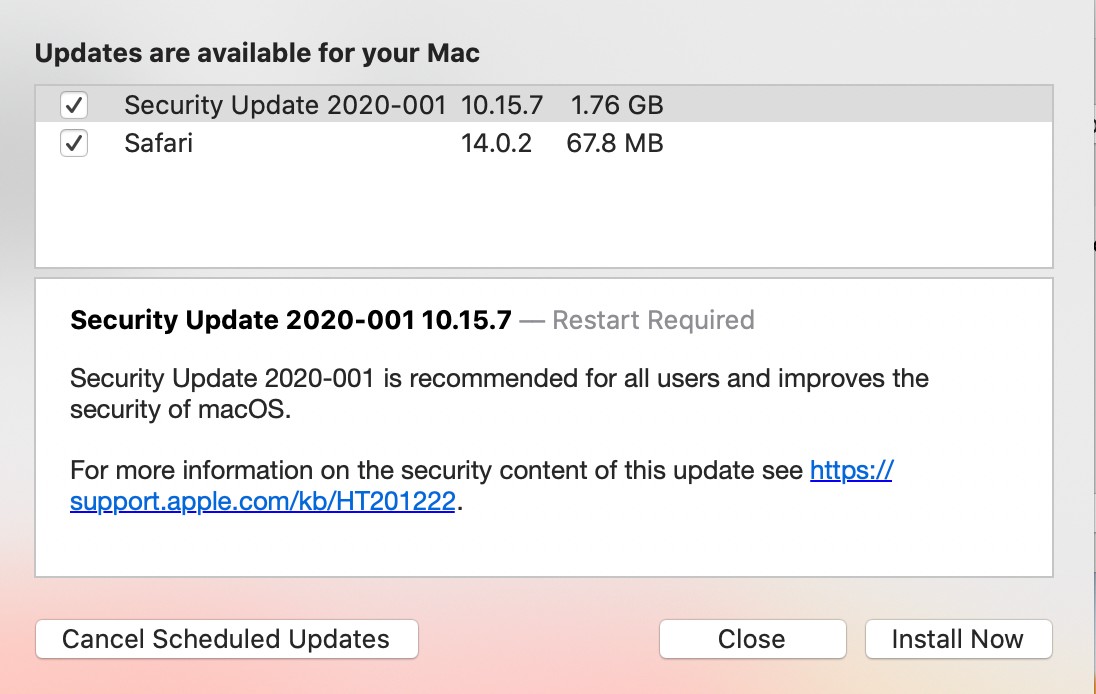Cancel the scheduled updates
Screen dimensions: 1096x694
[x=226, y=639]
